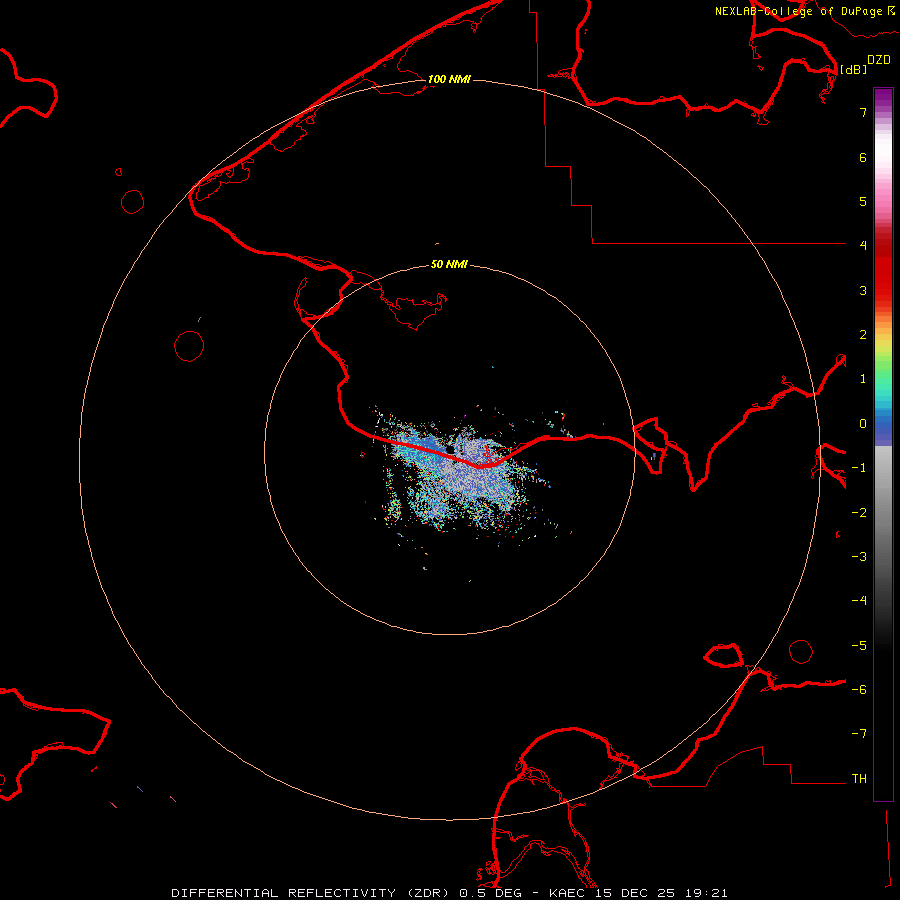Click the [dB] units label
Viewport: 900px width, 900px height.
click(x=854, y=69)
